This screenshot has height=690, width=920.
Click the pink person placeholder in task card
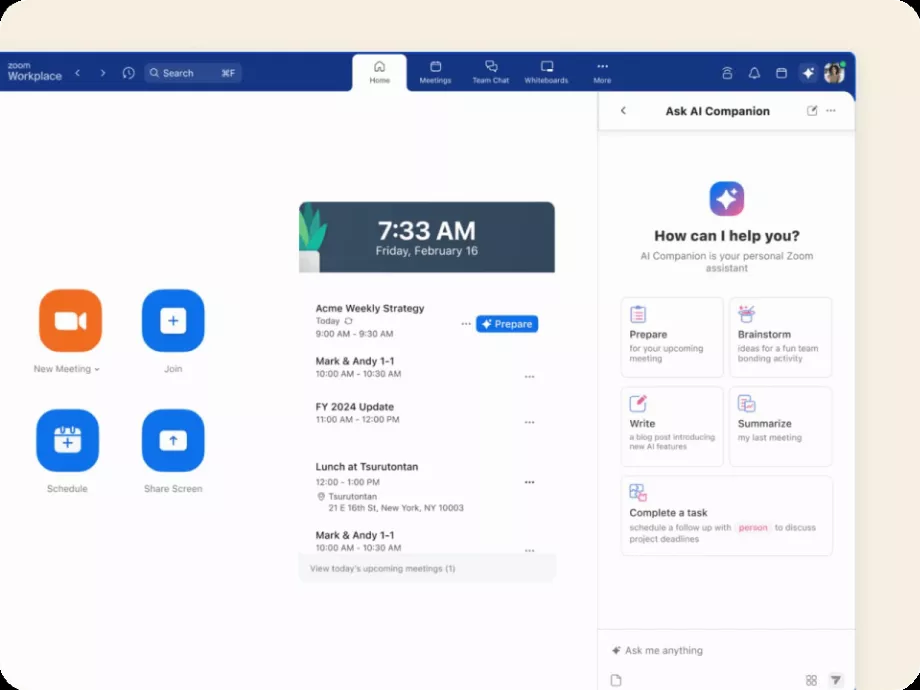click(x=753, y=527)
